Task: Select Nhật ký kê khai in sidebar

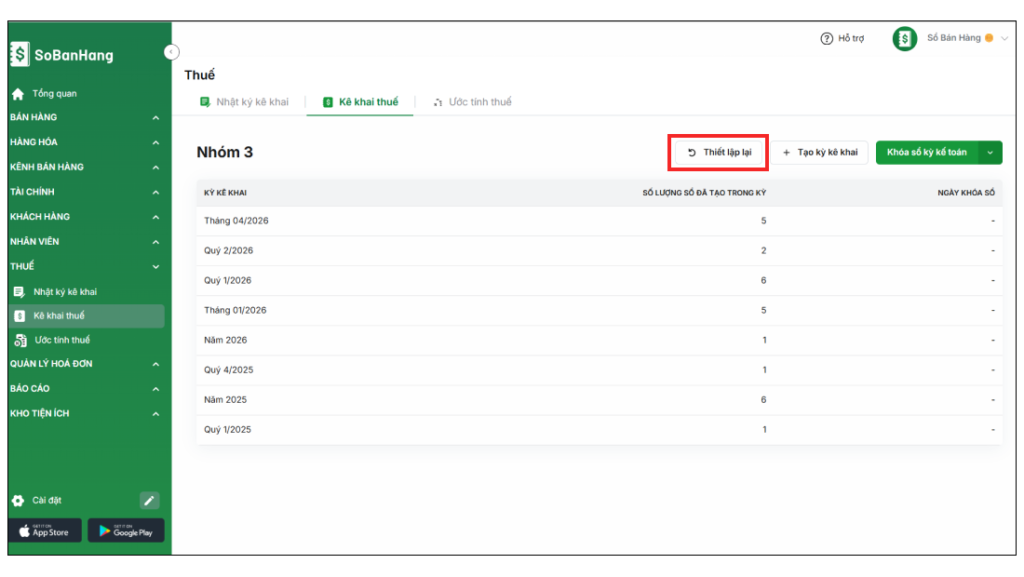Action: 65,292
